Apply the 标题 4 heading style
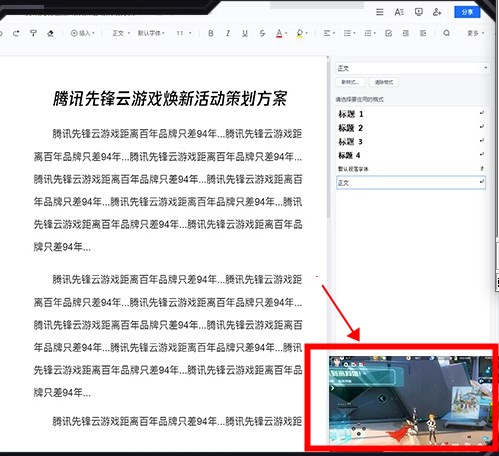This screenshot has width=499, height=456. point(411,155)
